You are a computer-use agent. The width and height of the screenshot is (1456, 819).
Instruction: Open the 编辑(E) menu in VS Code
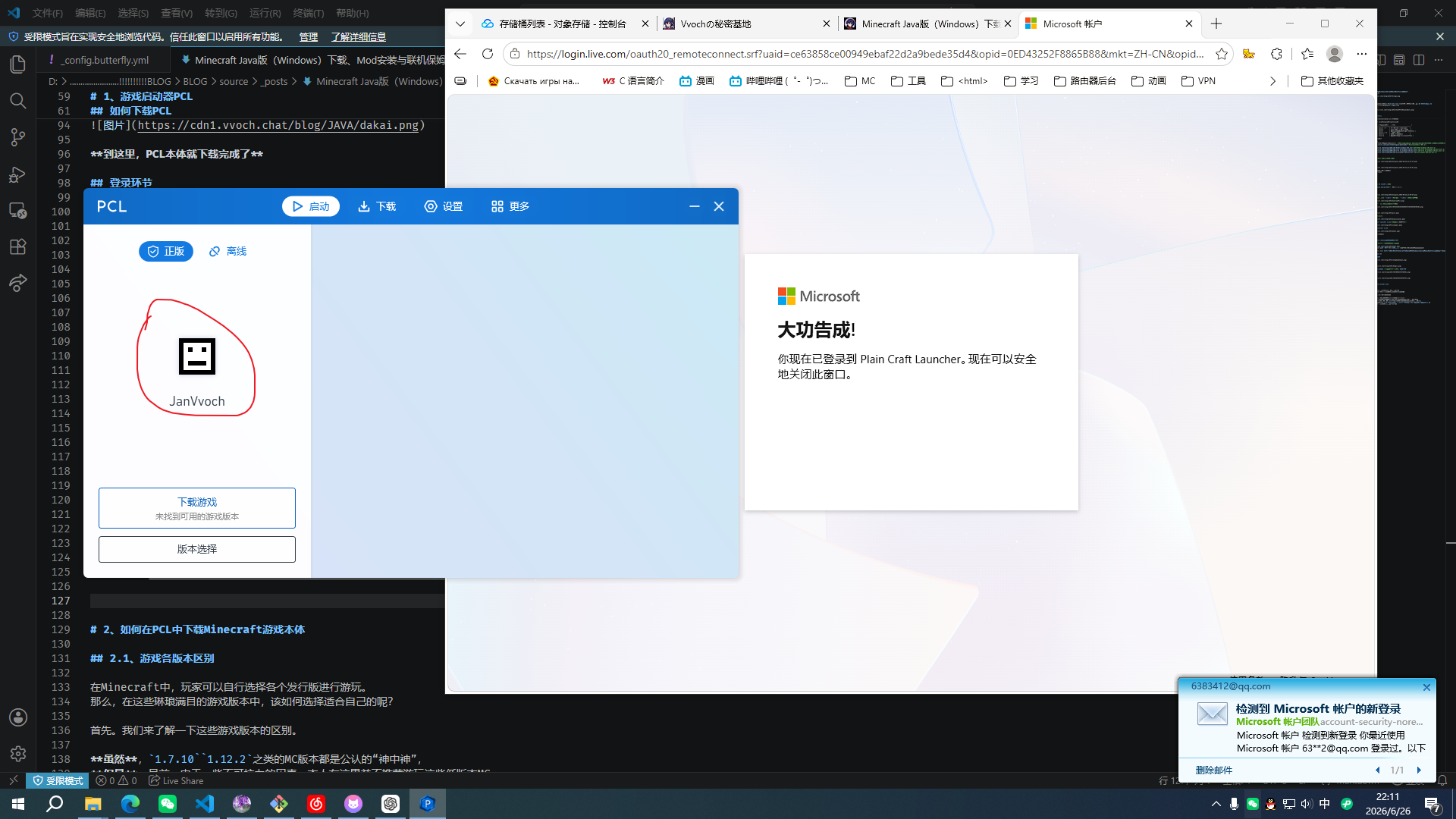pos(90,13)
